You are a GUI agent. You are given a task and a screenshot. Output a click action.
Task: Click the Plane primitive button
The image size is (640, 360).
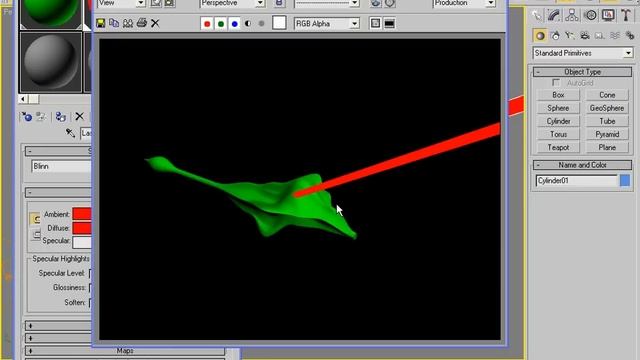pyautogui.click(x=607, y=147)
